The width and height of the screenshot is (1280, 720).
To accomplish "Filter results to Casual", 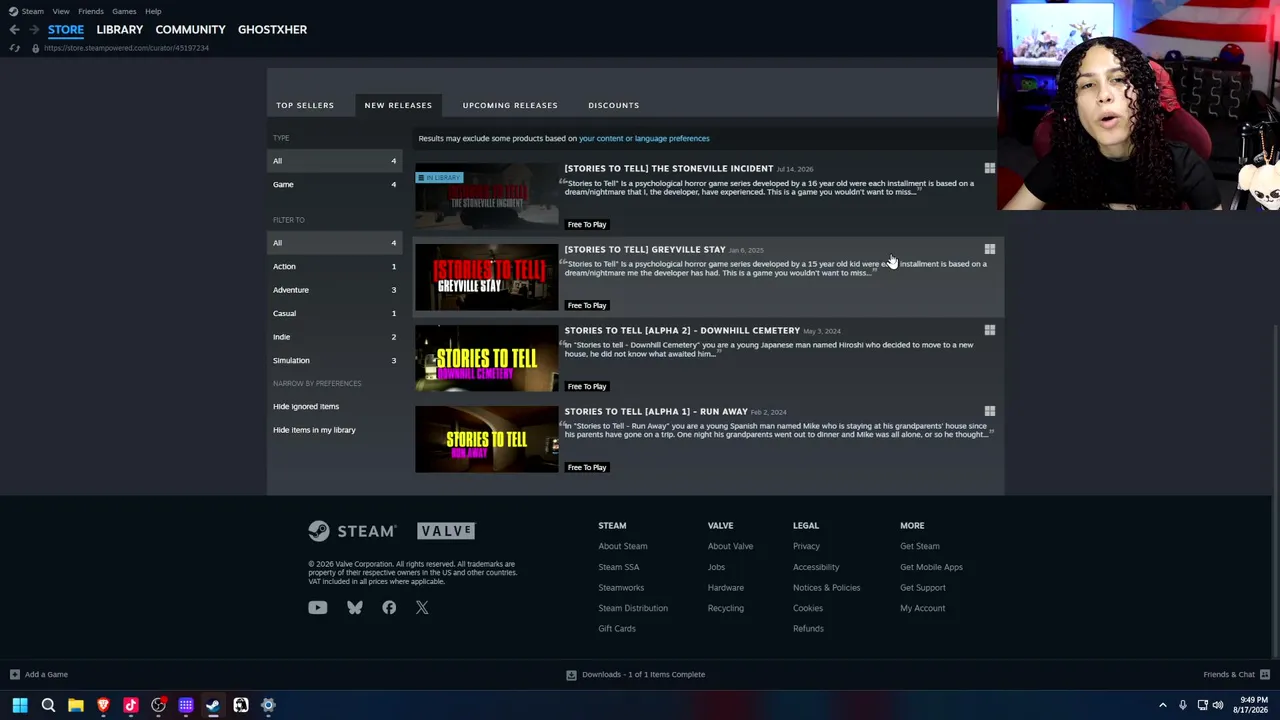I will [334, 313].
